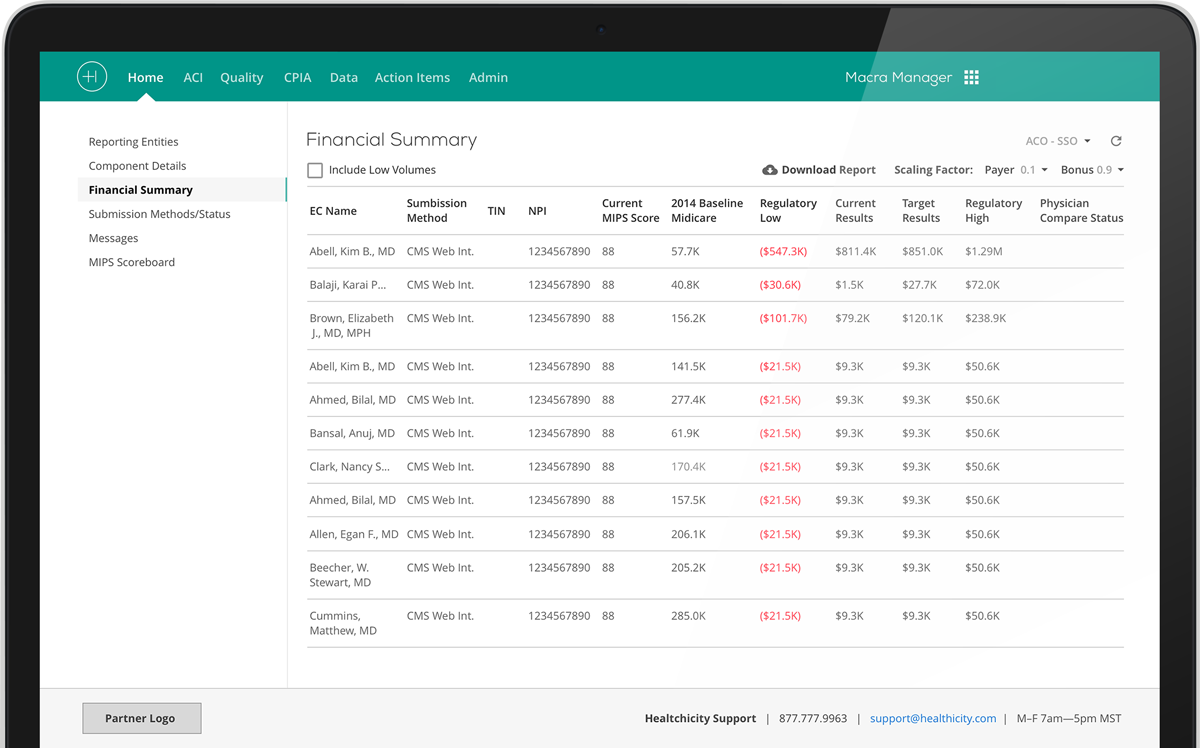Open the Bonus scaling factor dropdown
The image size is (1200, 748).
click(1092, 170)
